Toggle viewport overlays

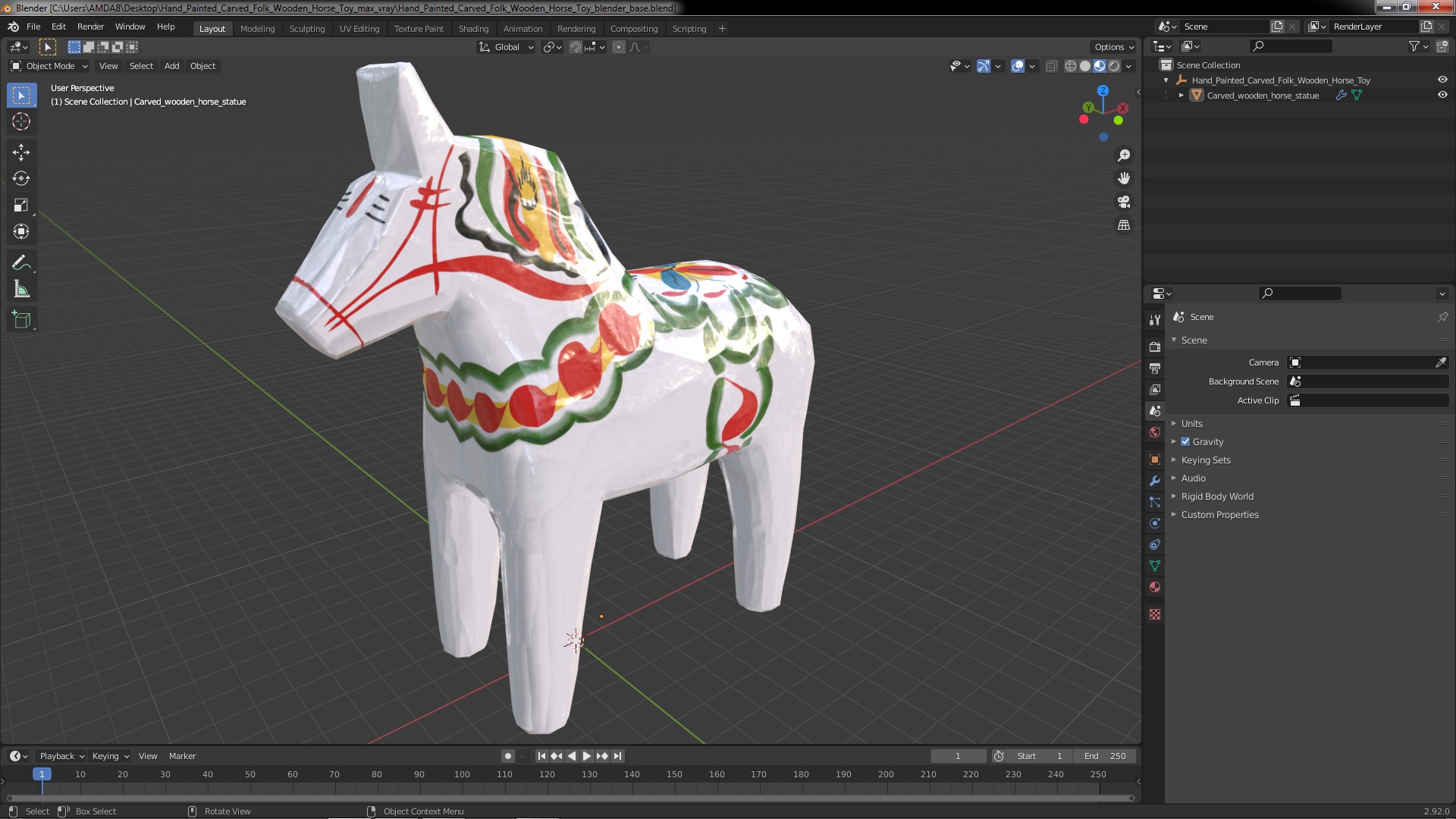[x=1018, y=67]
